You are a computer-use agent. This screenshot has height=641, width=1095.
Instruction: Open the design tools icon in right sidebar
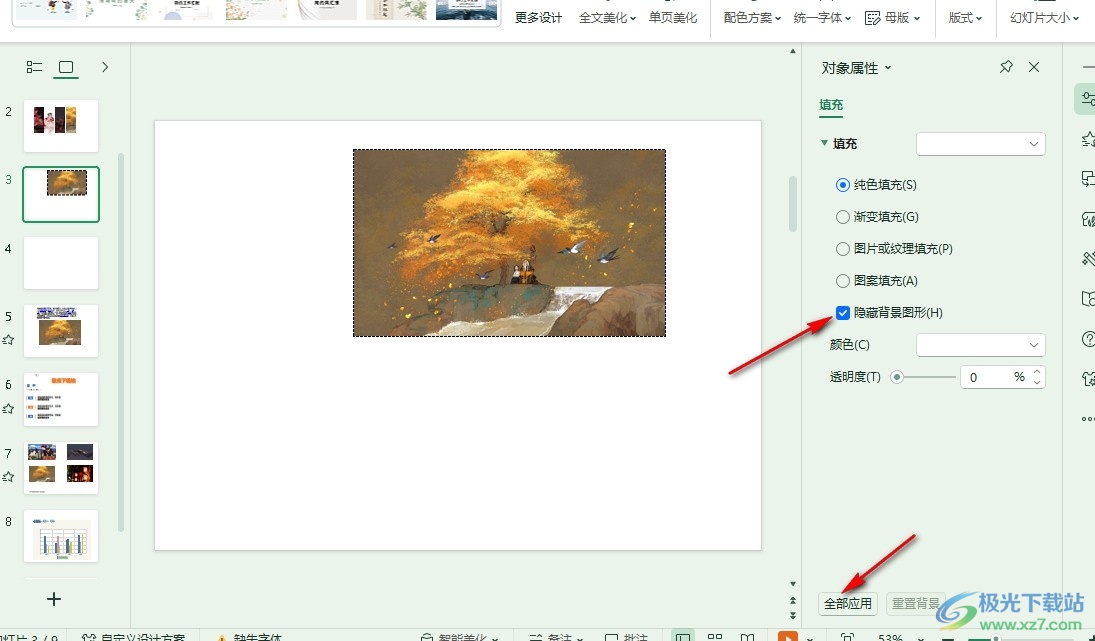click(x=1087, y=259)
